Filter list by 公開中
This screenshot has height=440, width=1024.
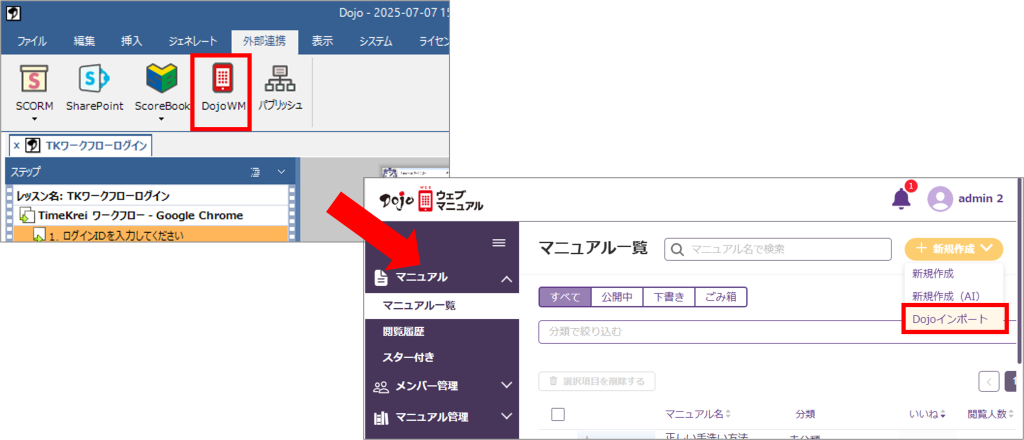pos(616,296)
